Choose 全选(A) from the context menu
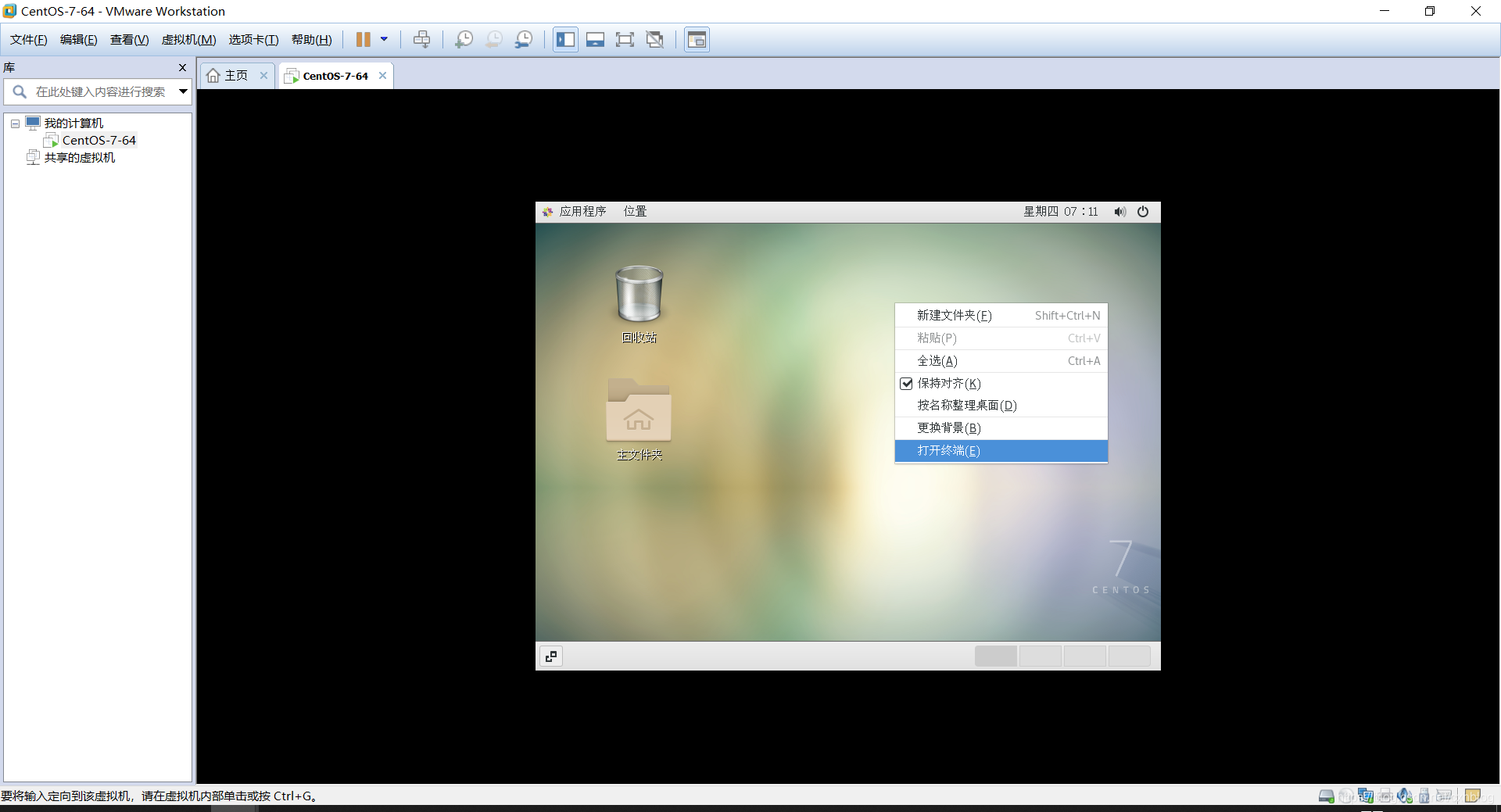Viewport: 1501px width, 812px height. (1001, 361)
